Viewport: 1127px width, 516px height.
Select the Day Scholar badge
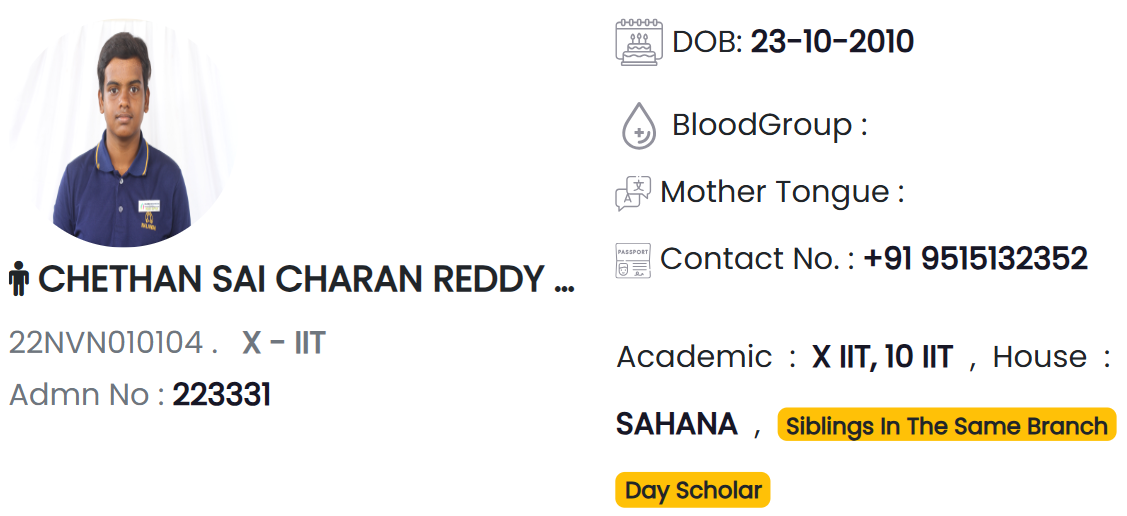[693, 490]
